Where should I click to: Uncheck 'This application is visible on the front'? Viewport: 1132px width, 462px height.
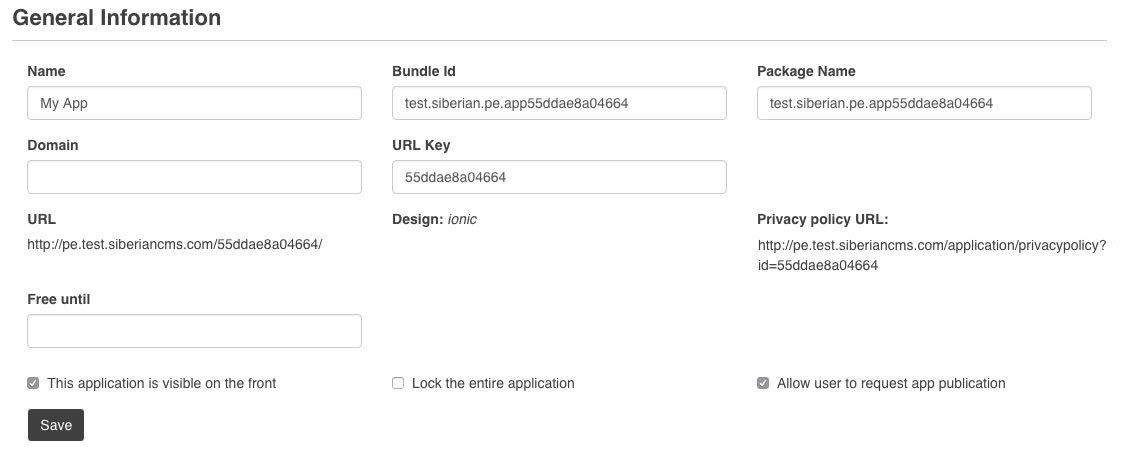pos(34,383)
